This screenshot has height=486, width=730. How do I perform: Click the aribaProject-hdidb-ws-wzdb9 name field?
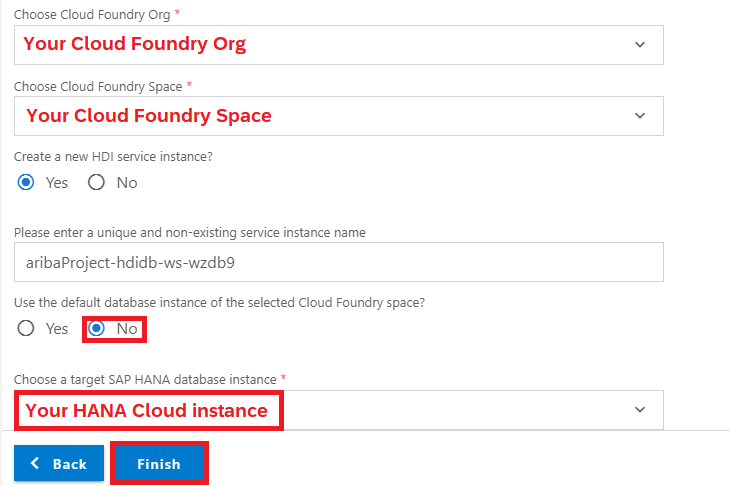tap(338, 262)
